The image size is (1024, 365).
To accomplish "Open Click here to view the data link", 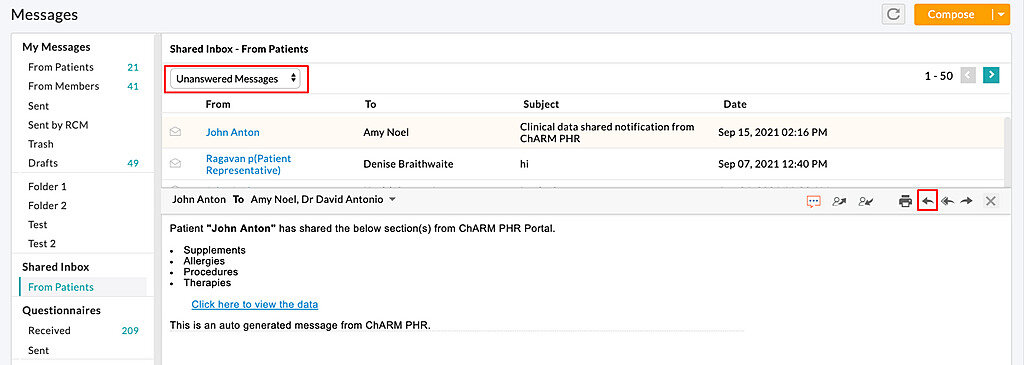I will (255, 304).
